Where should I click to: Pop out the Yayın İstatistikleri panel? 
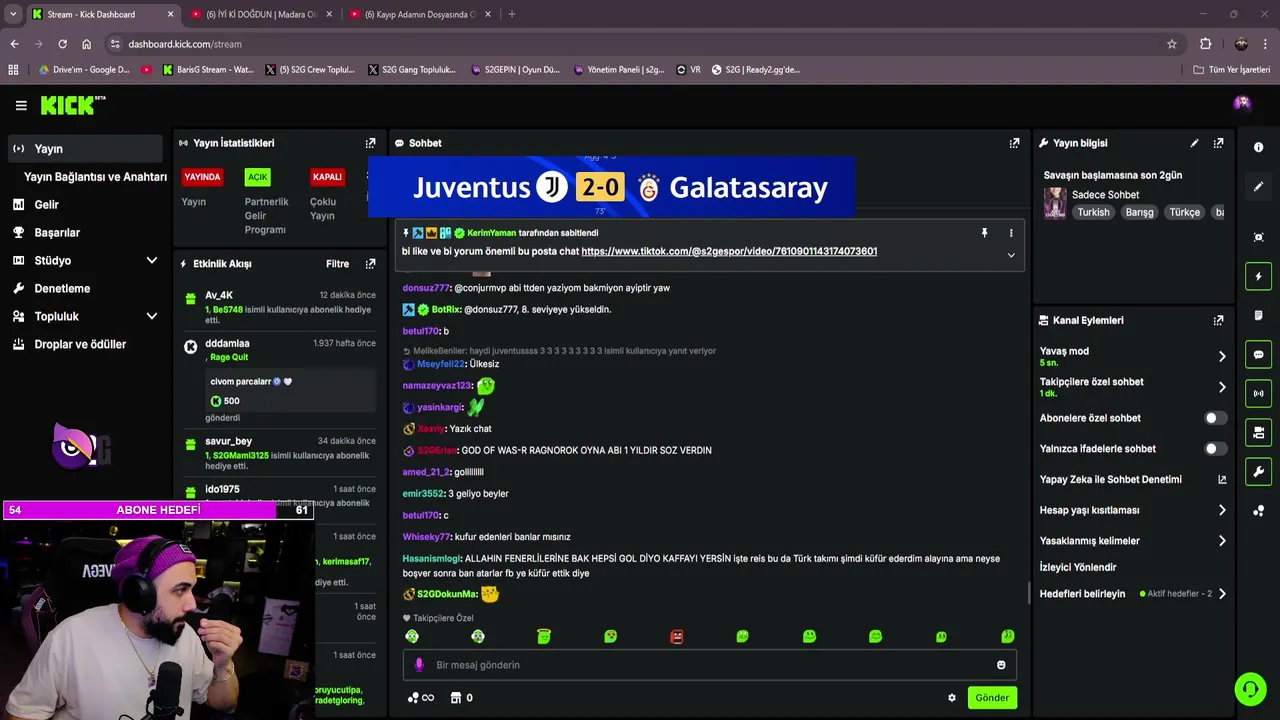pyautogui.click(x=370, y=143)
